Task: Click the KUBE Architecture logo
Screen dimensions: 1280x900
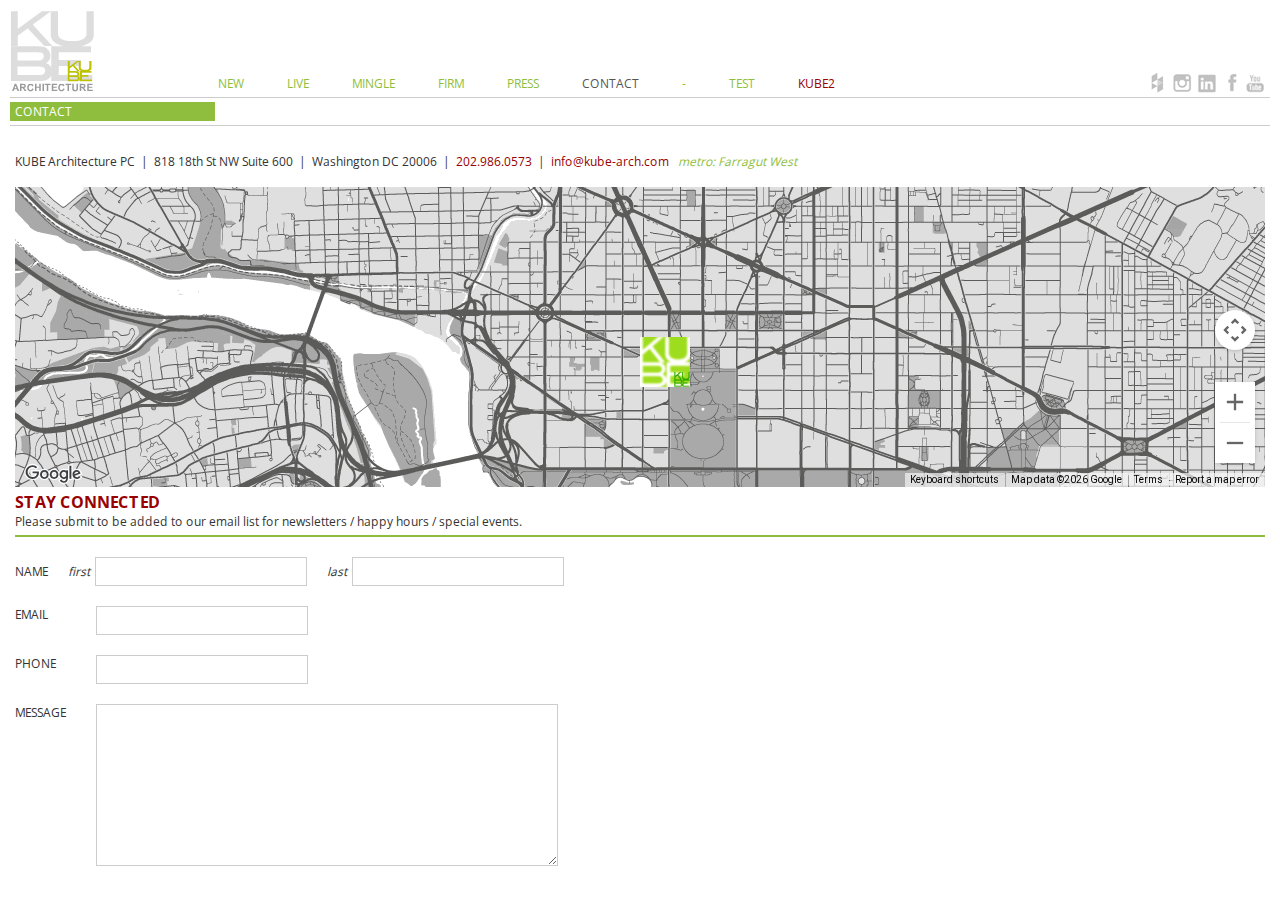Action: (52, 51)
